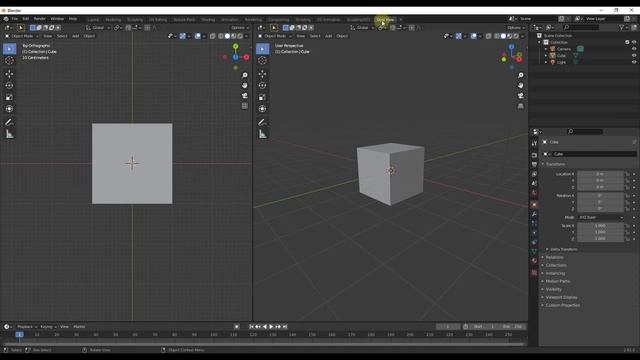The width and height of the screenshot is (640, 360).
Task: Click the zoom magnifier in User Perspective viewport
Action: click(x=521, y=76)
